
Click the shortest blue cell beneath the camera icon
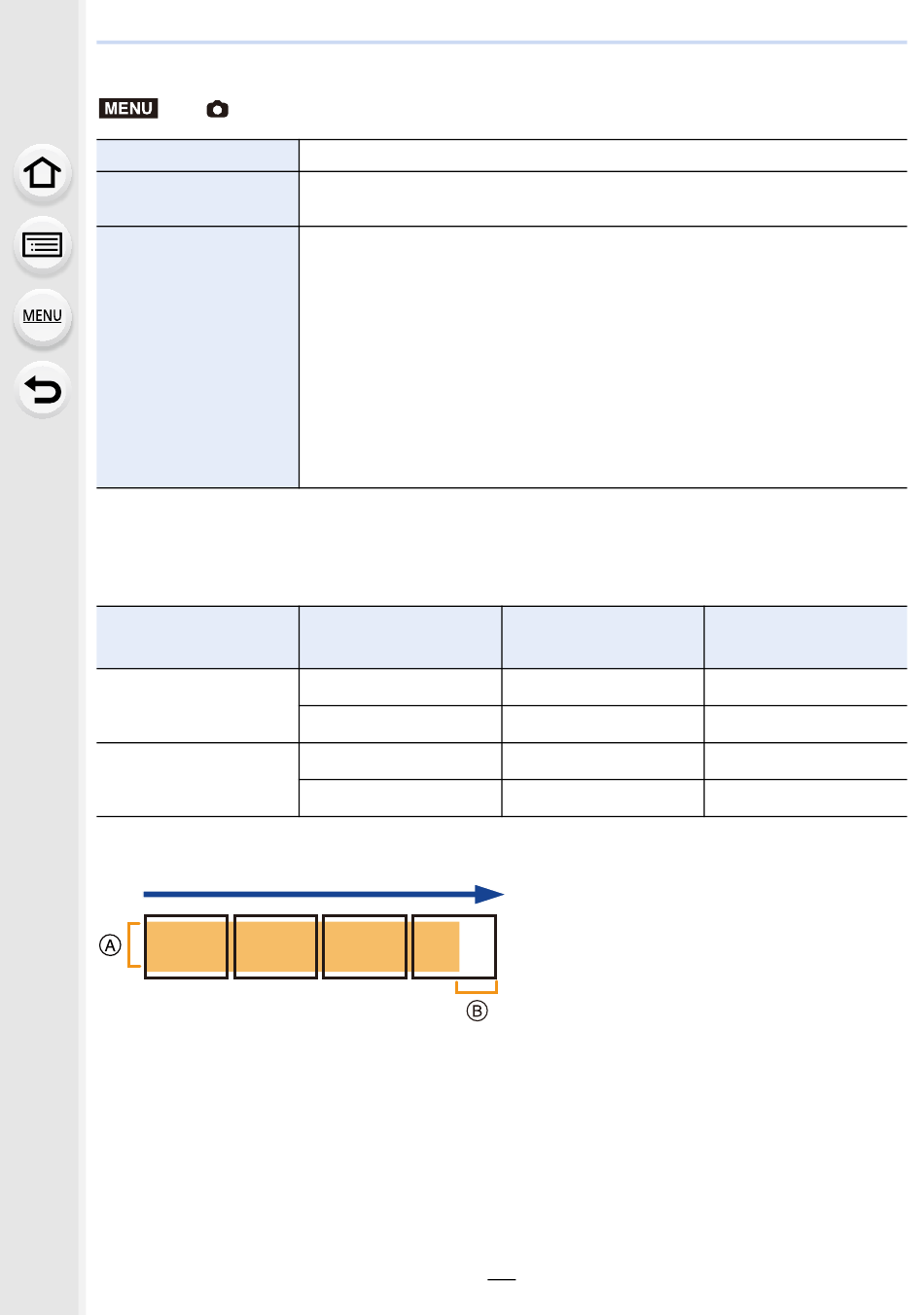197,156
